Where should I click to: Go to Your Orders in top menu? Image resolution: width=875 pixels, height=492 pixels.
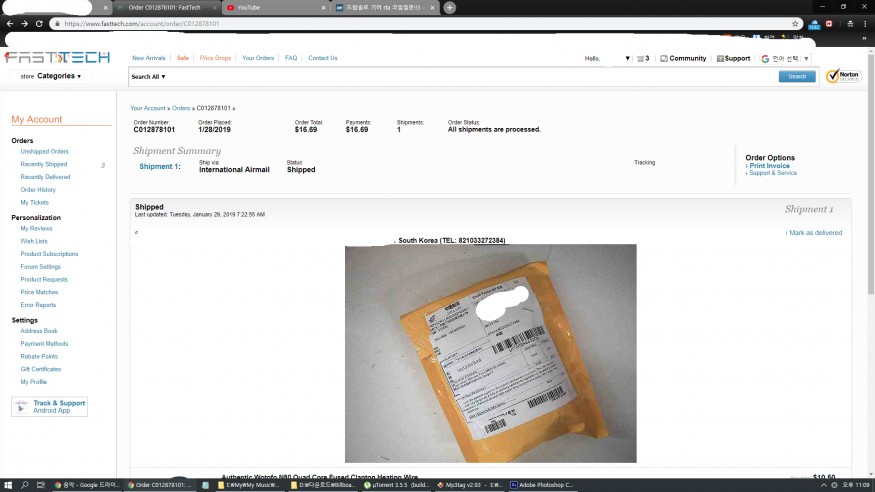point(258,58)
